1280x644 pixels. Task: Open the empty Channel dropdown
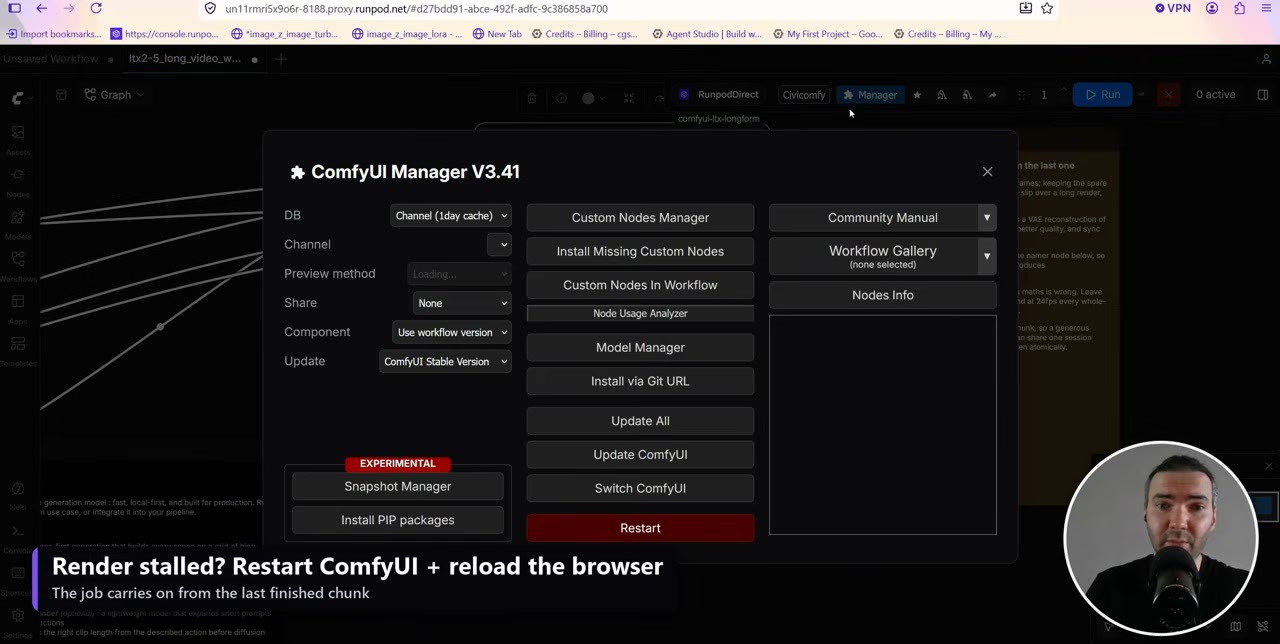point(499,245)
